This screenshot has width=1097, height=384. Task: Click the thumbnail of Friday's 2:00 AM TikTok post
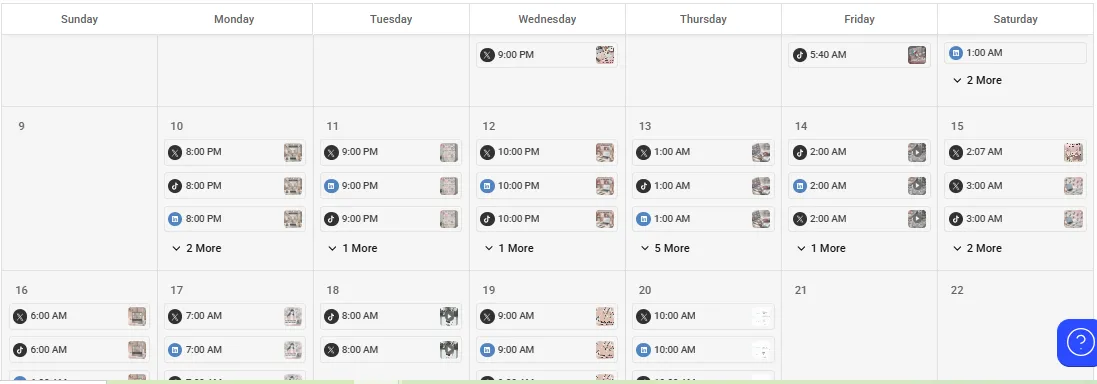(x=916, y=152)
